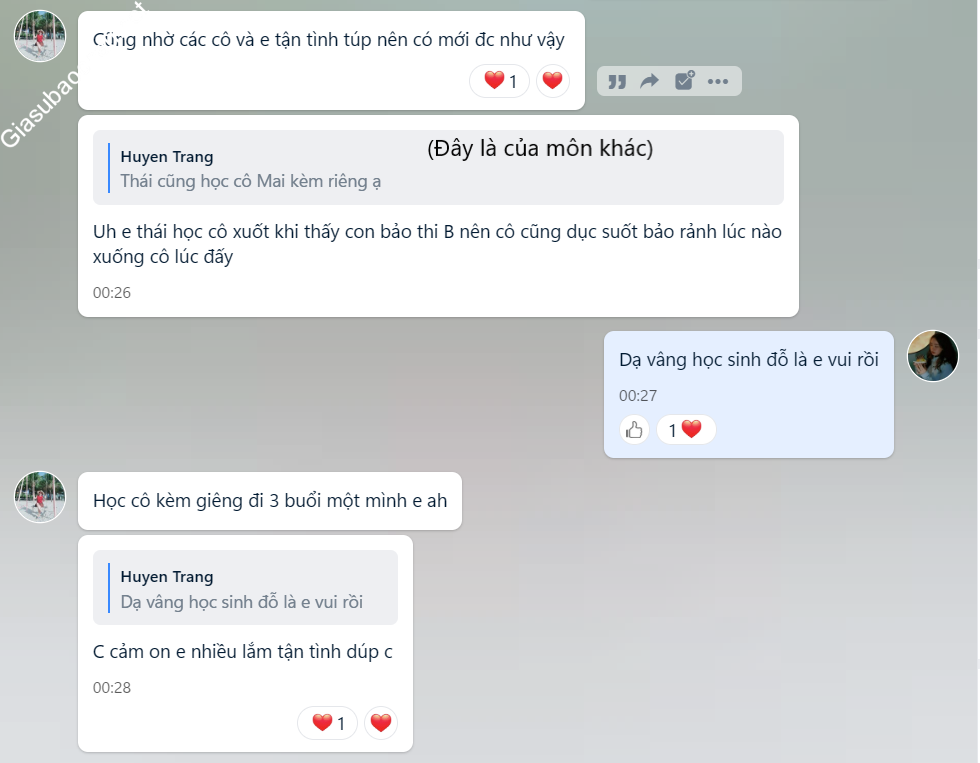Screen dimensions: 980x763
Task: Add heart reaction to first message
Action: (x=552, y=81)
